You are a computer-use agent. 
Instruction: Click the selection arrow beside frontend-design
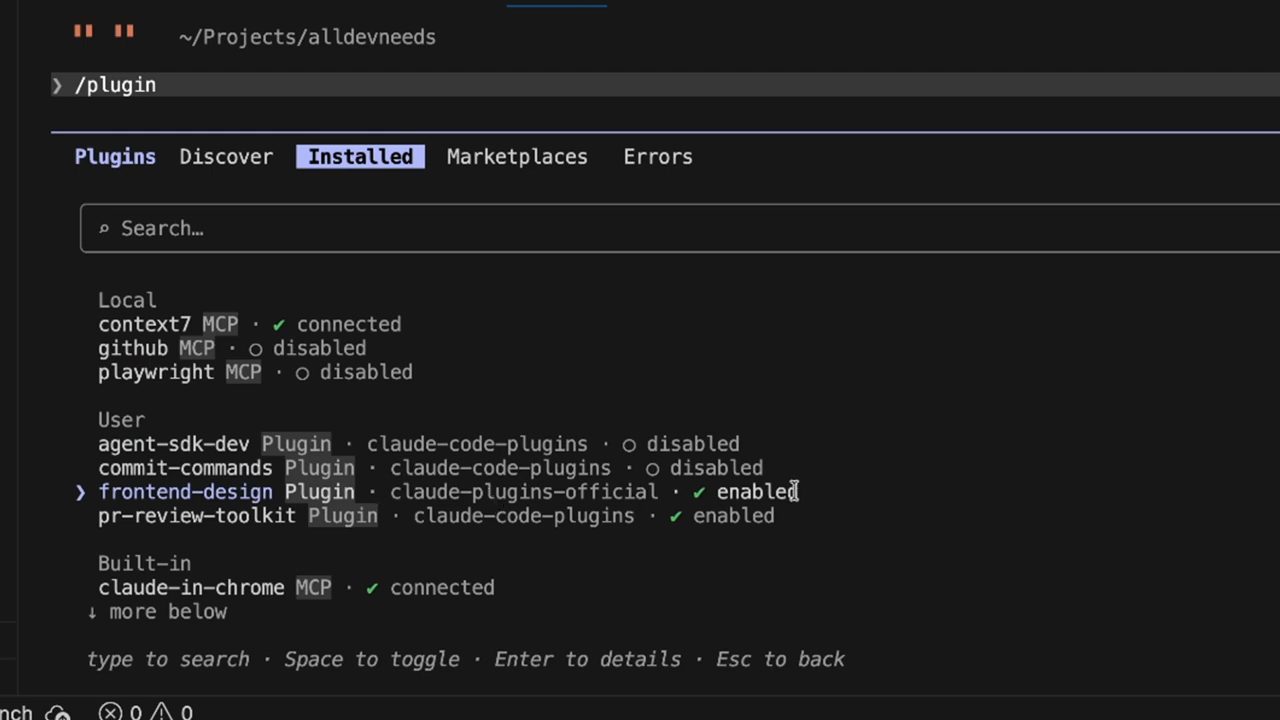(81, 492)
